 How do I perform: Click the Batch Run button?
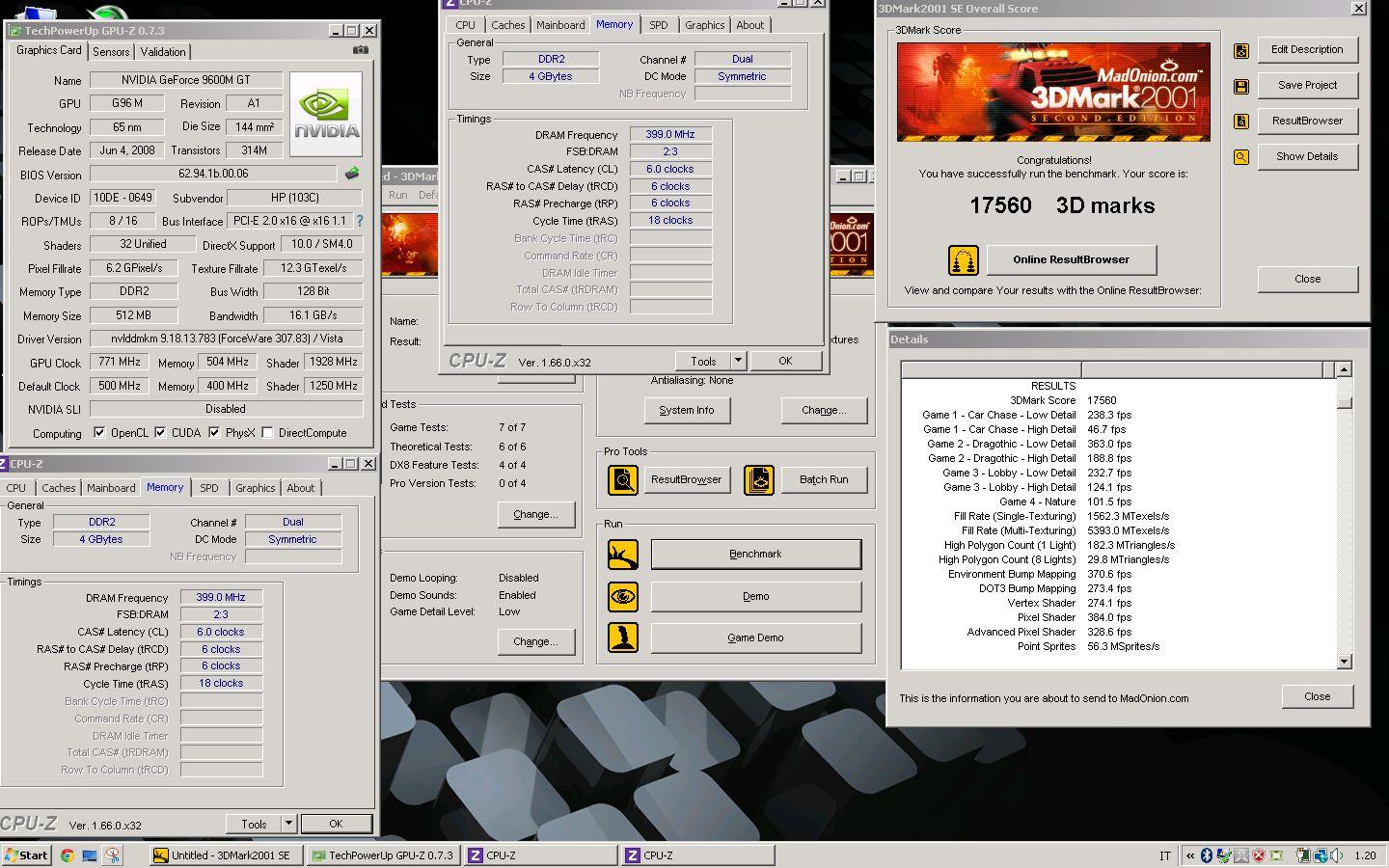[824, 480]
